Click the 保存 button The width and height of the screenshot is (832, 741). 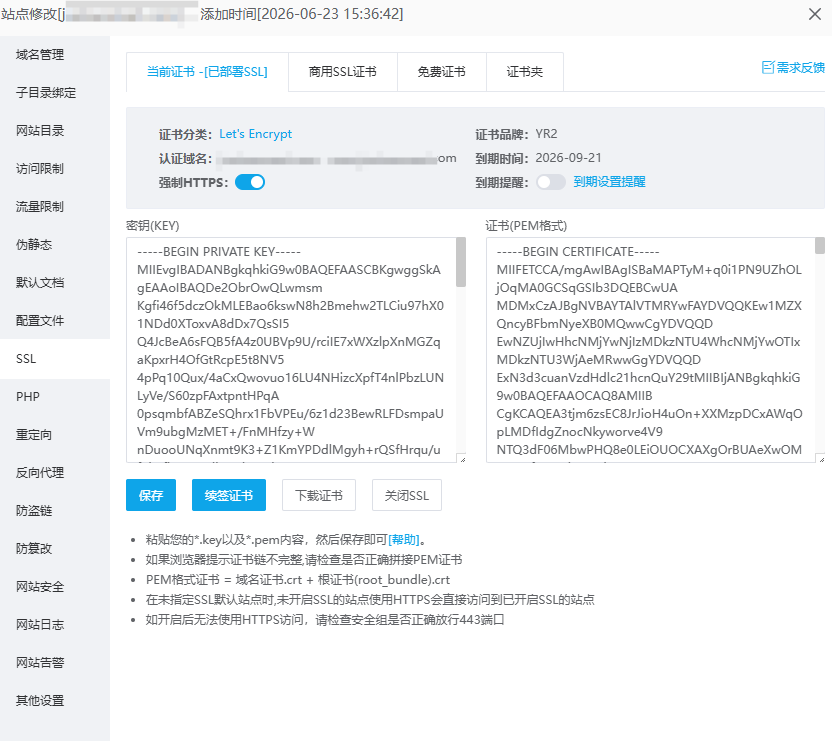pyautogui.click(x=151, y=495)
